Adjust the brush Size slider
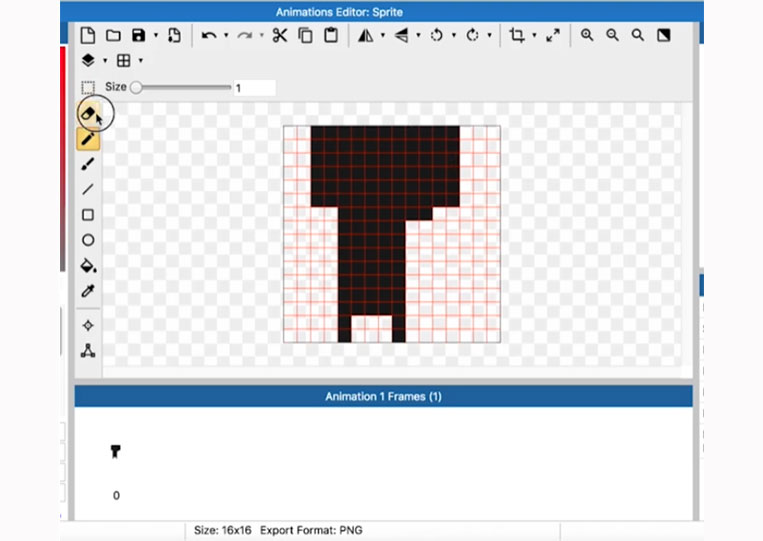763x541 pixels. coord(182,88)
